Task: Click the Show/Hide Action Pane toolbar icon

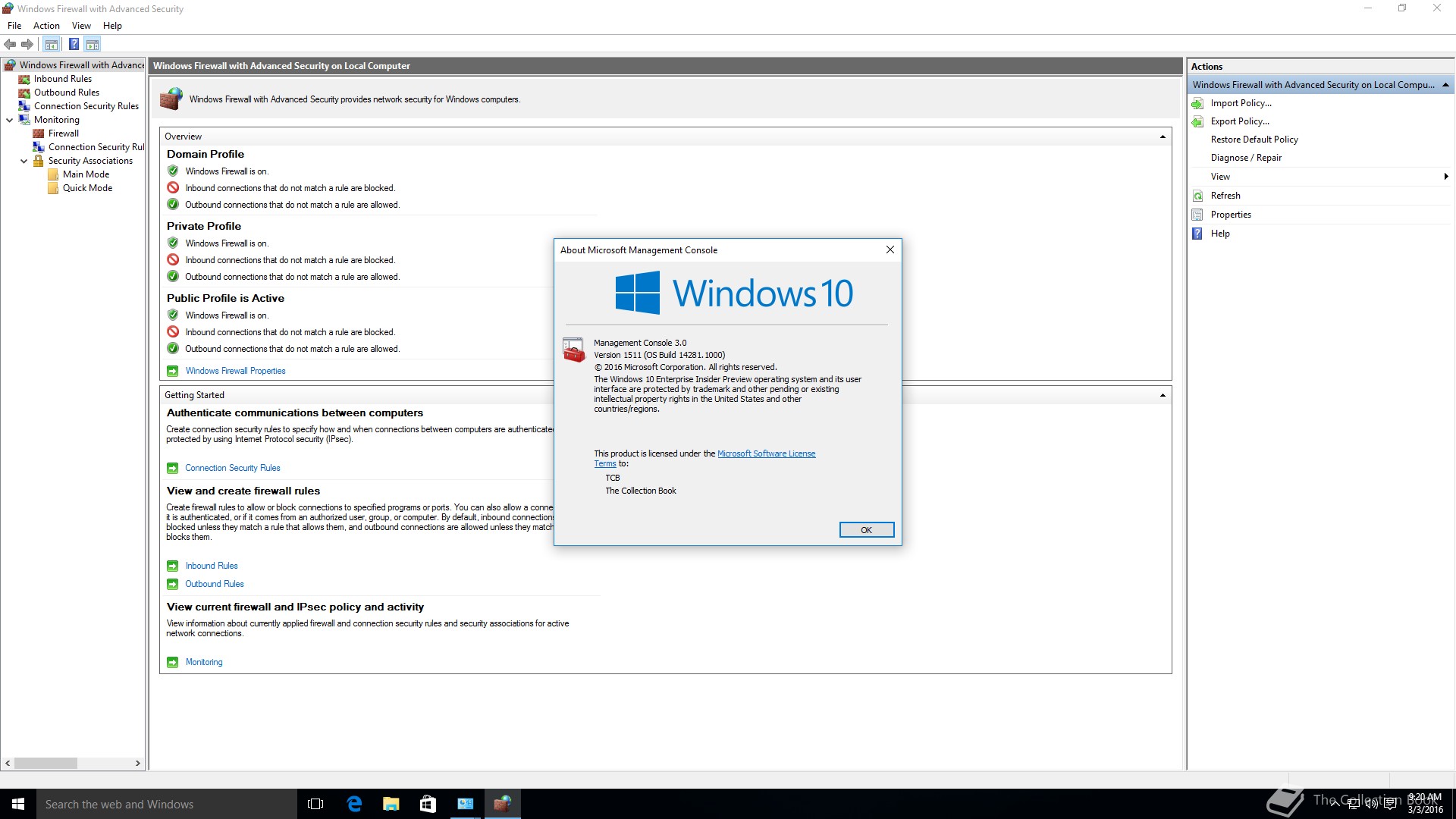Action: click(93, 44)
